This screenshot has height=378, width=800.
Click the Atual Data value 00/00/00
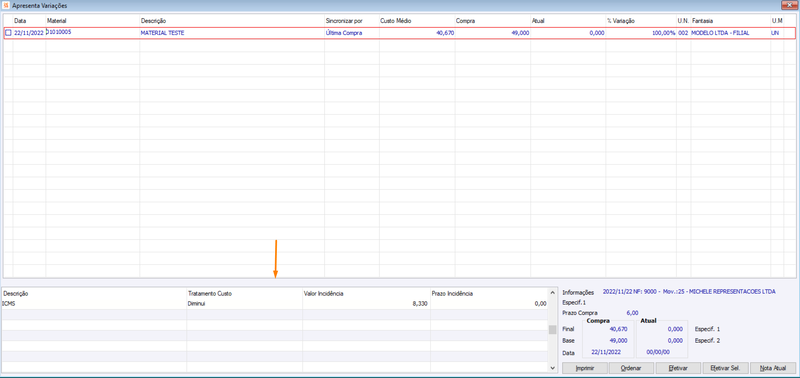pyautogui.click(x=658, y=352)
